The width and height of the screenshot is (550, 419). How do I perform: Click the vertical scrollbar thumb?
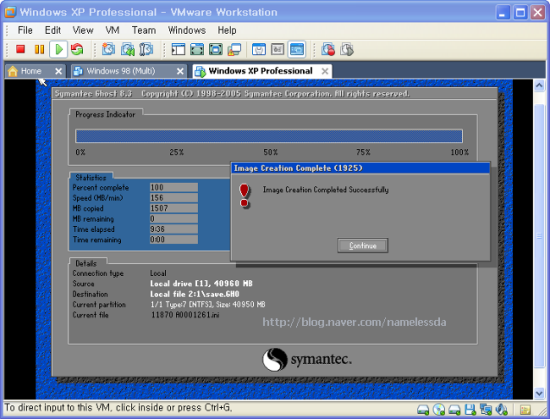point(539,236)
